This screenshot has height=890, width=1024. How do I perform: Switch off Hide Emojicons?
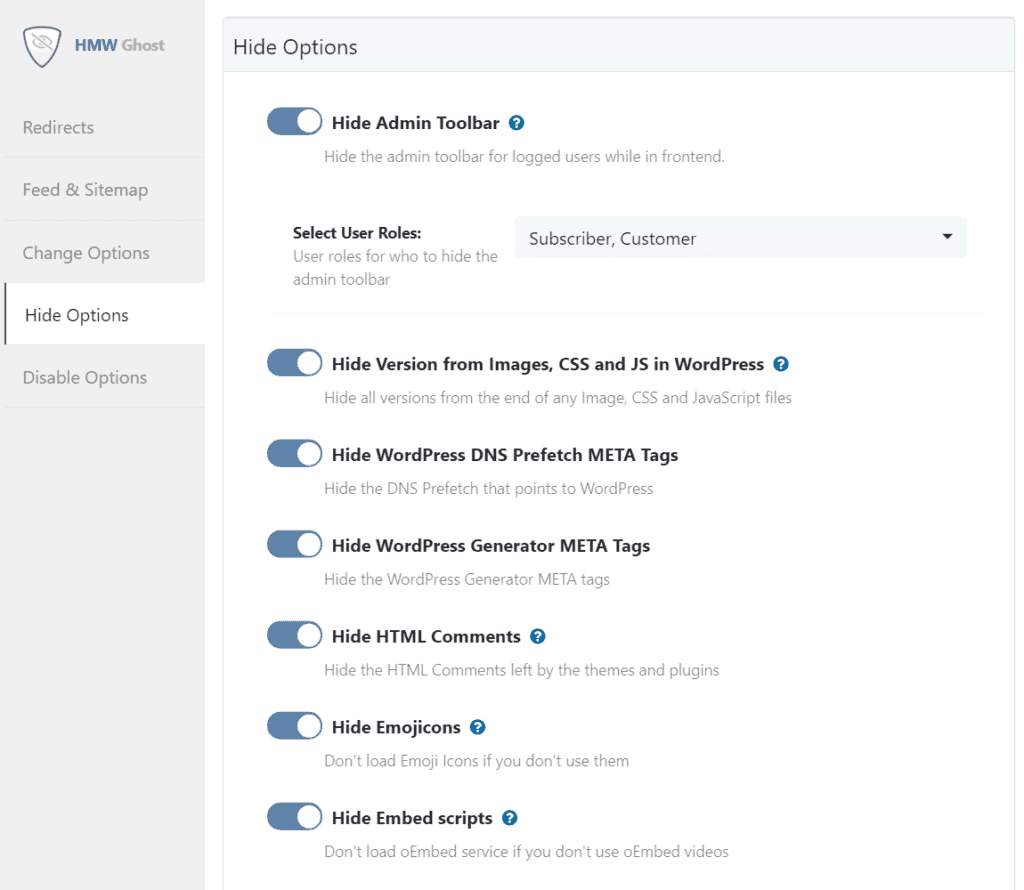pyautogui.click(x=294, y=726)
